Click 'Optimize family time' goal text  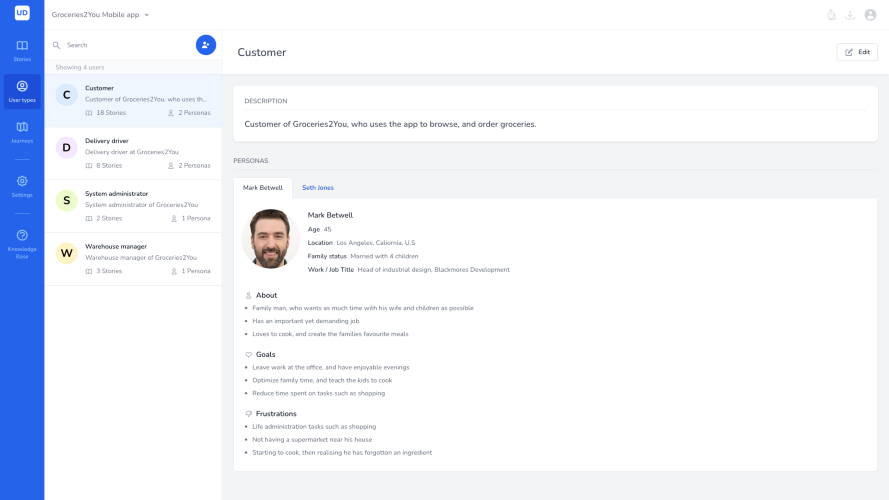click(322, 380)
